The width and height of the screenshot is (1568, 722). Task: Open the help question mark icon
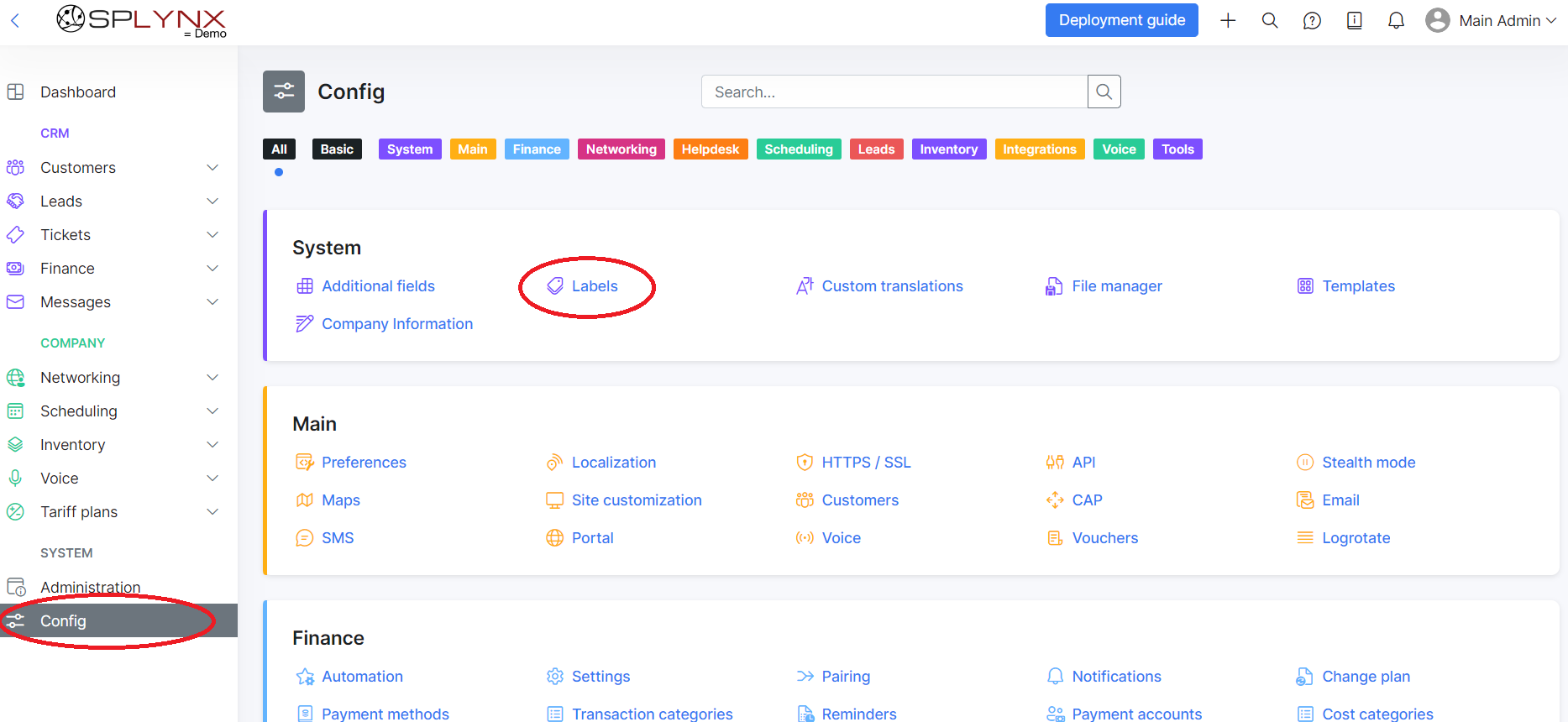[1312, 21]
